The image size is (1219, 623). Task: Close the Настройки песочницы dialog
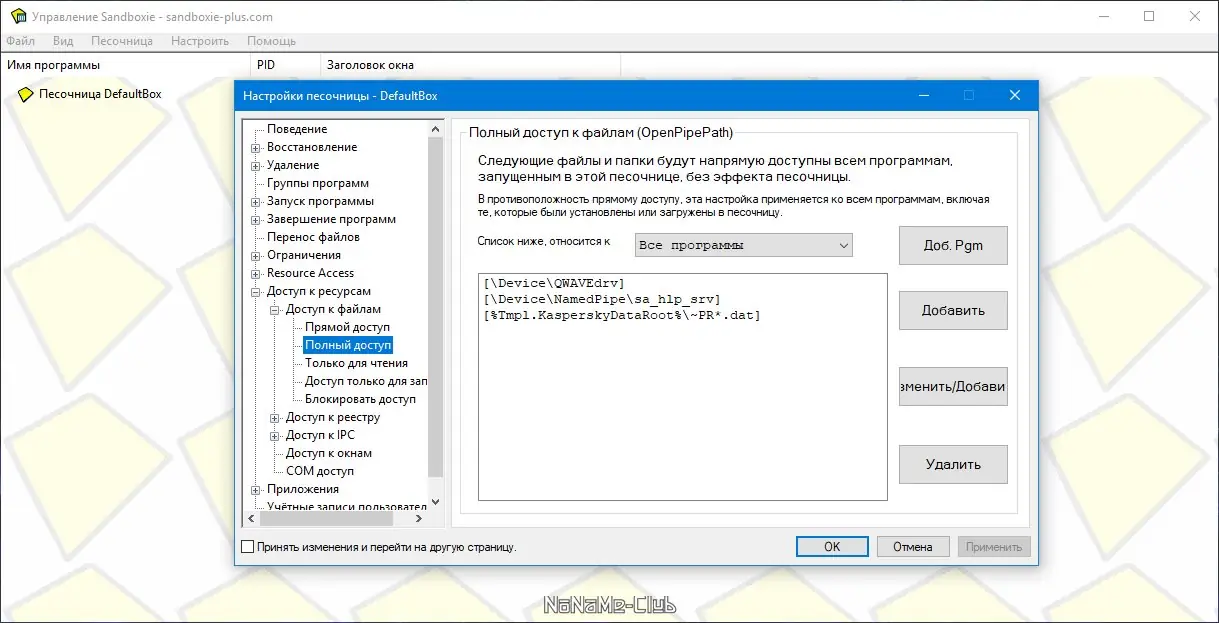[1014, 96]
